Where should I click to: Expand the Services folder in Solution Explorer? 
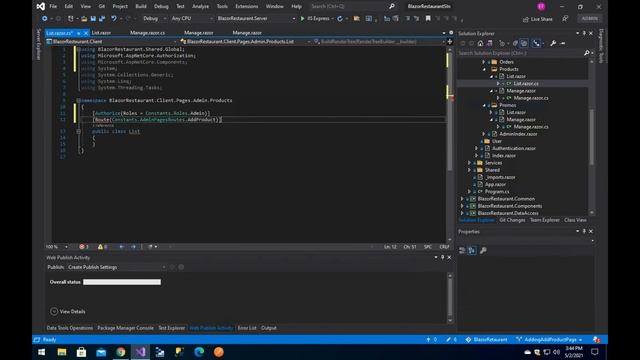point(469,163)
